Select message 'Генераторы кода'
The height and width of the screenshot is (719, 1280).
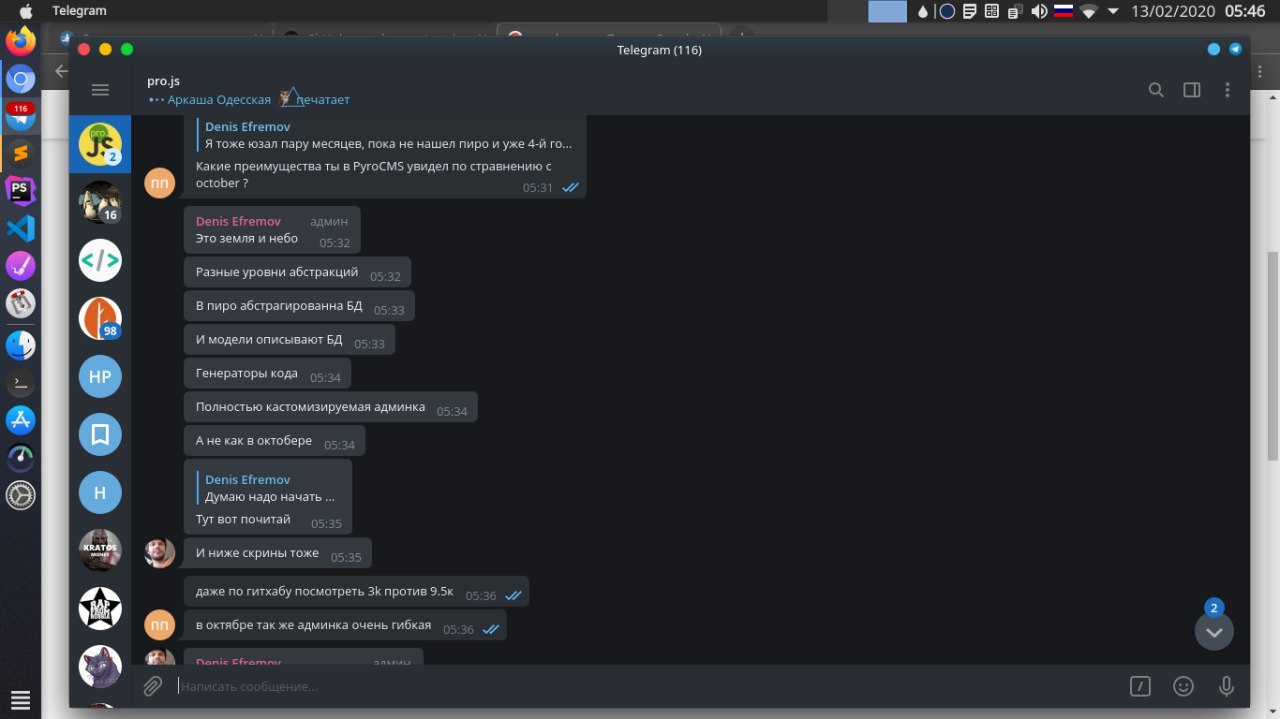pyautogui.click(x=267, y=375)
